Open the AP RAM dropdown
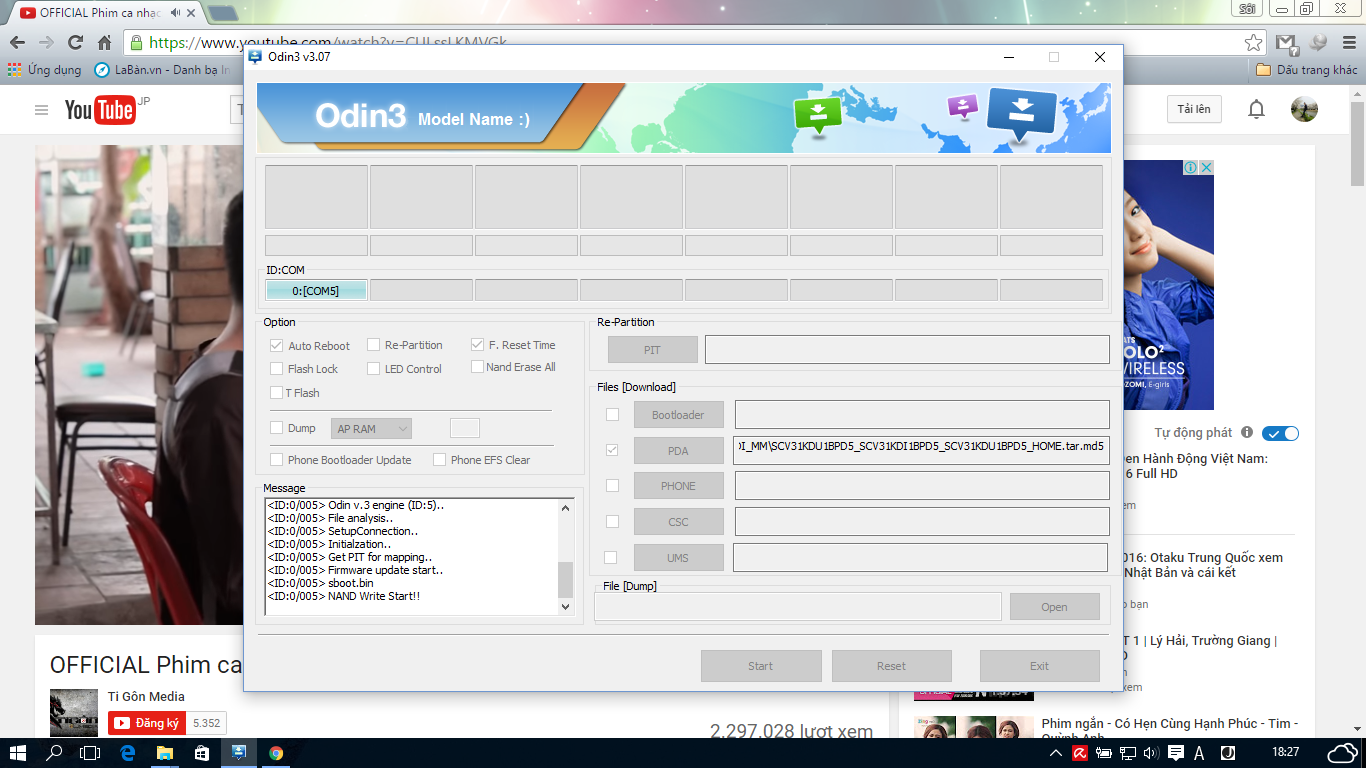This screenshot has height=768, width=1366. click(371, 429)
